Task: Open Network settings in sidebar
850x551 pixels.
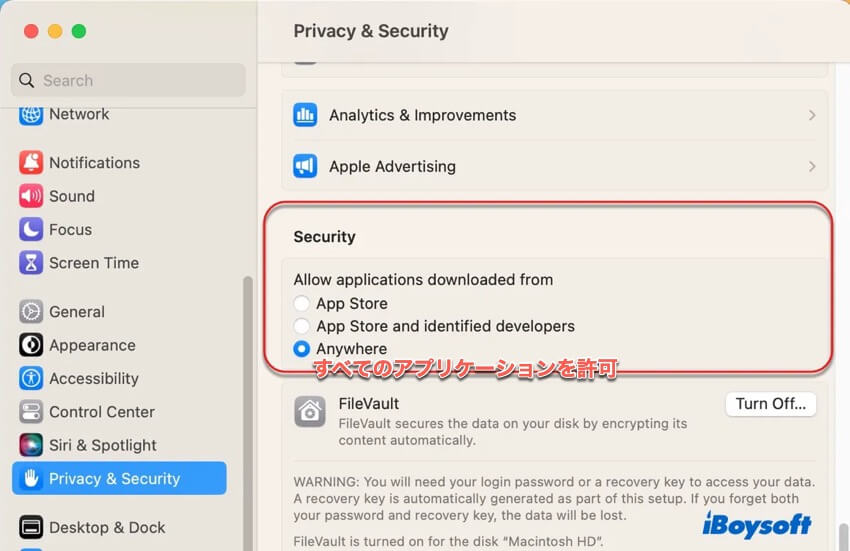Action: [78, 114]
